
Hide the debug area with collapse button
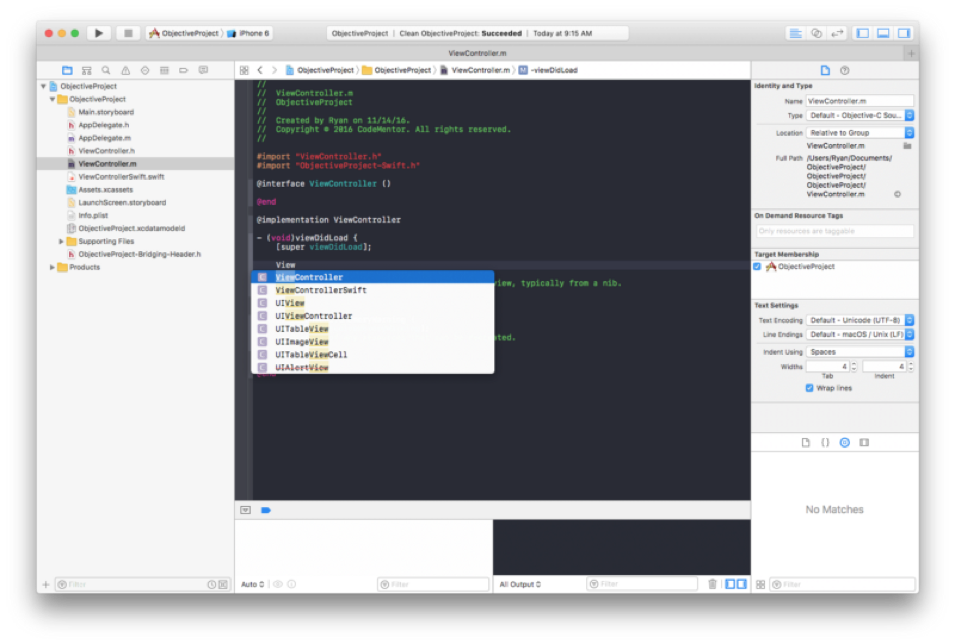(245, 510)
